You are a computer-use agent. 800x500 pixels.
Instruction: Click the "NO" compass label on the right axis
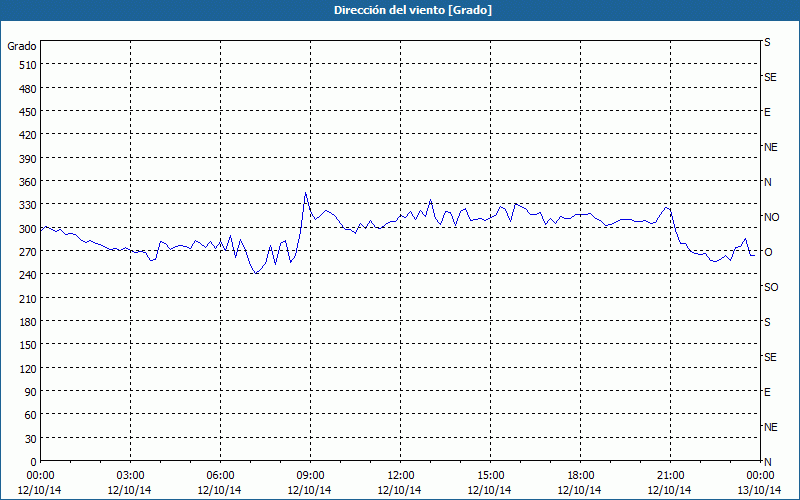pyautogui.click(x=771, y=217)
